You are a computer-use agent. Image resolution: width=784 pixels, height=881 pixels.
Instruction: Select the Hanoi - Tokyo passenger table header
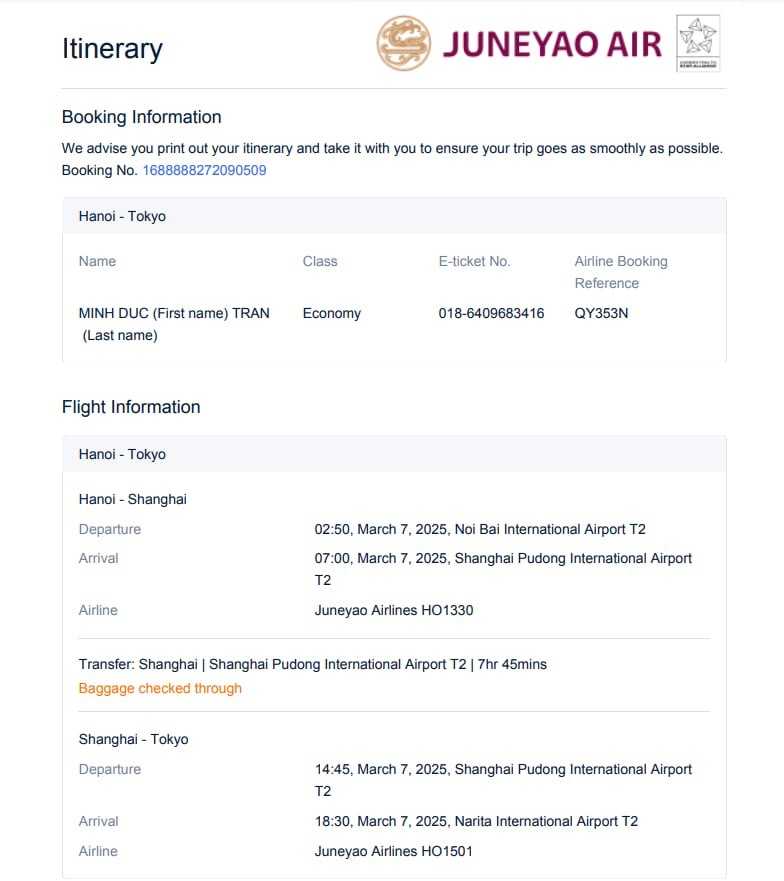(x=122, y=216)
